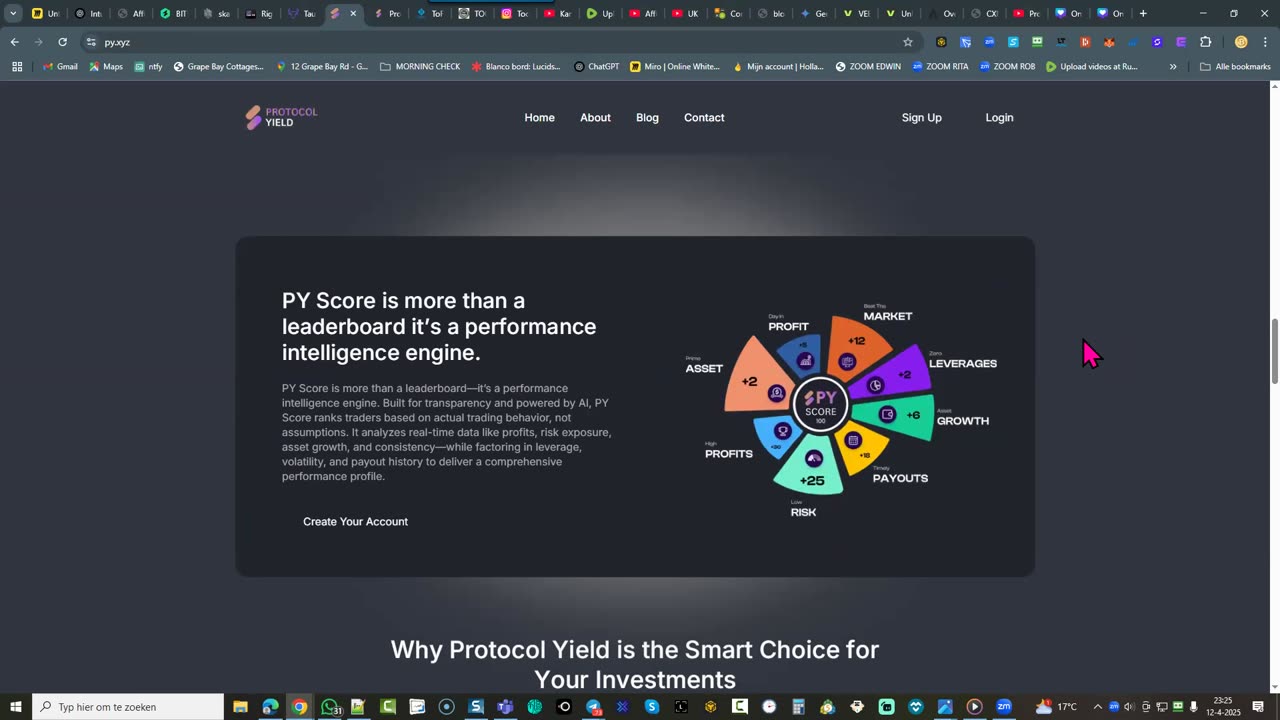Open the MORNING CHECK bookmarks folder

tap(420, 67)
